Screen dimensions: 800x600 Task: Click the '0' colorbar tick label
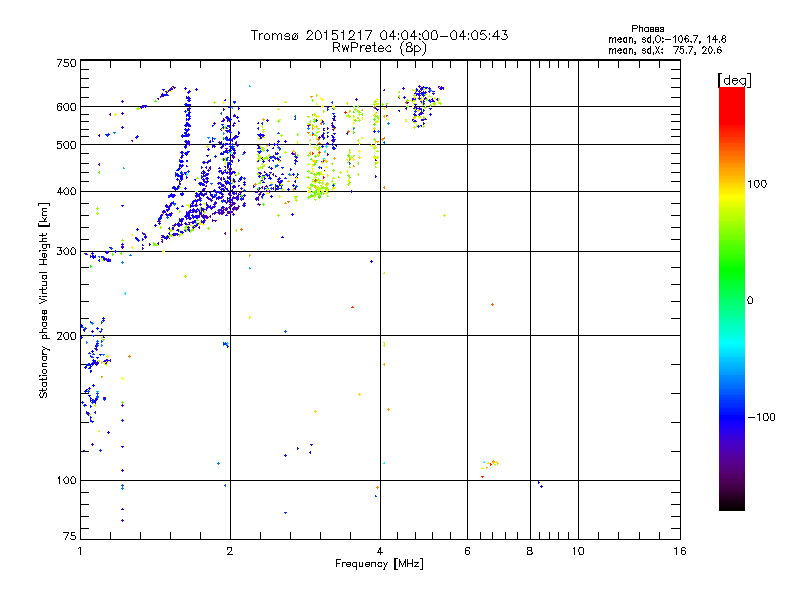pos(750,301)
